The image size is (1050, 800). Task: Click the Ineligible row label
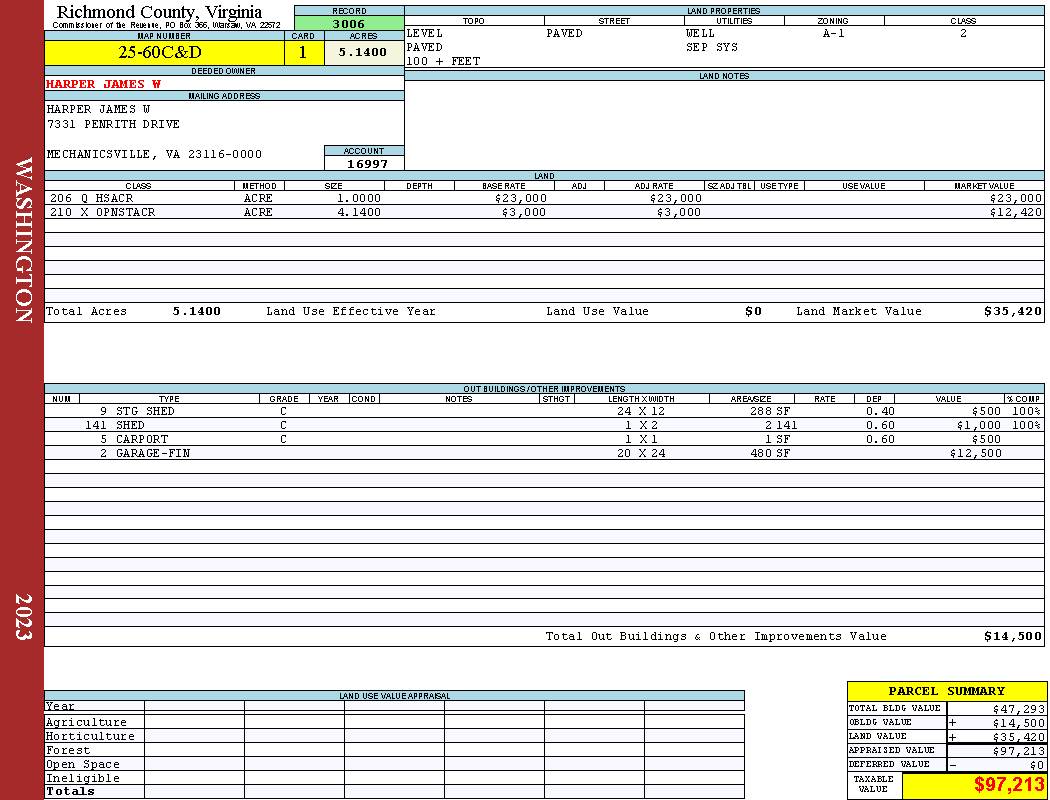tap(82, 779)
